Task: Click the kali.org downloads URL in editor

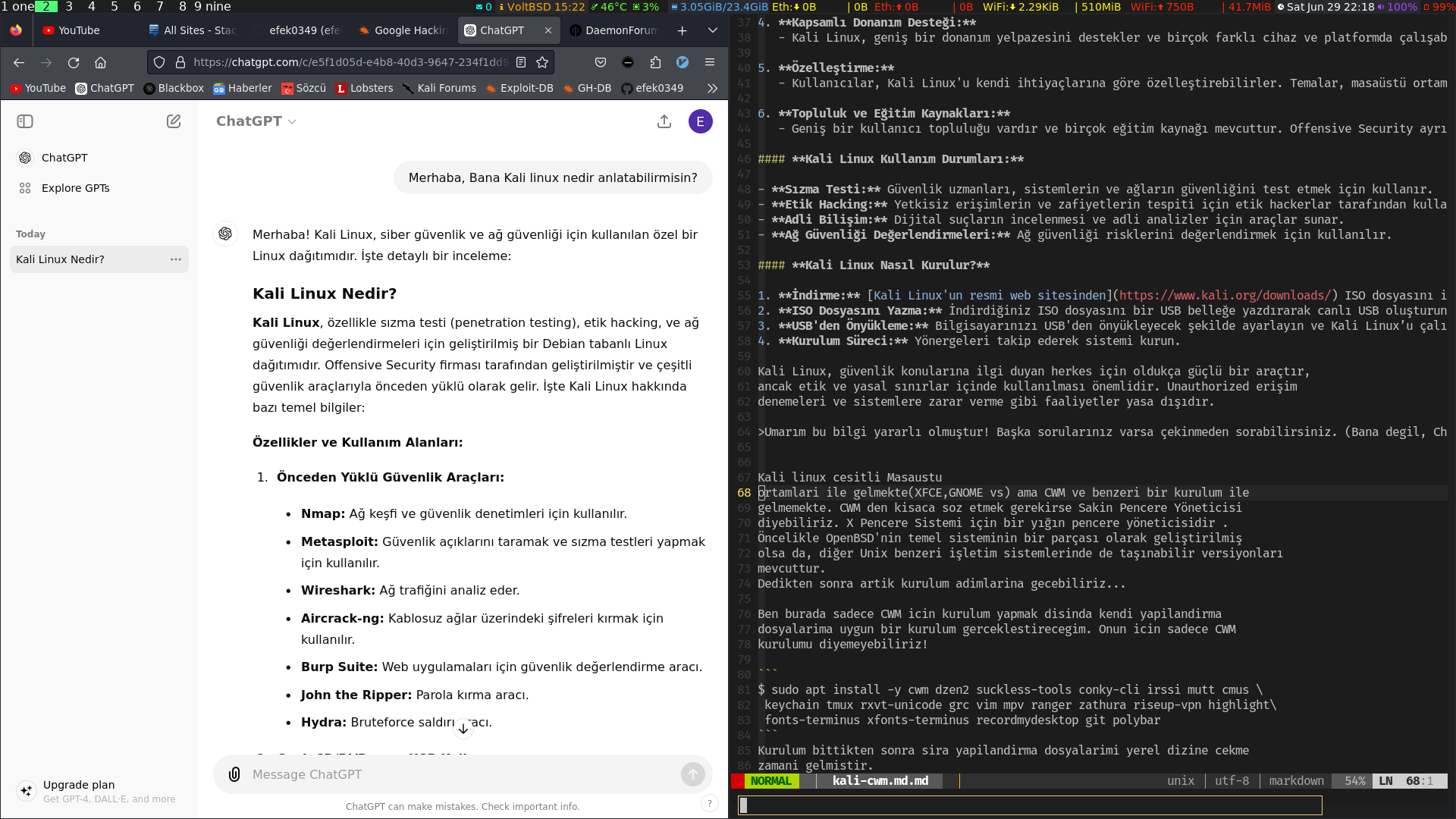Action: tap(1225, 296)
